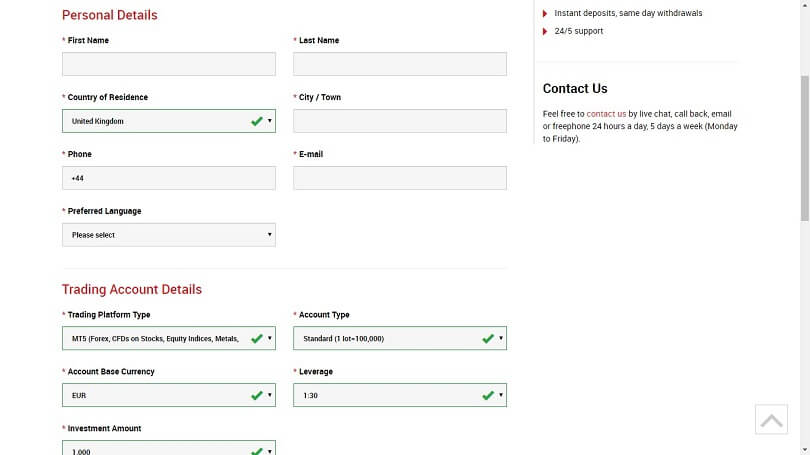Open the Country of Residence dropdown arrow
The image size is (810, 455).
(270, 121)
